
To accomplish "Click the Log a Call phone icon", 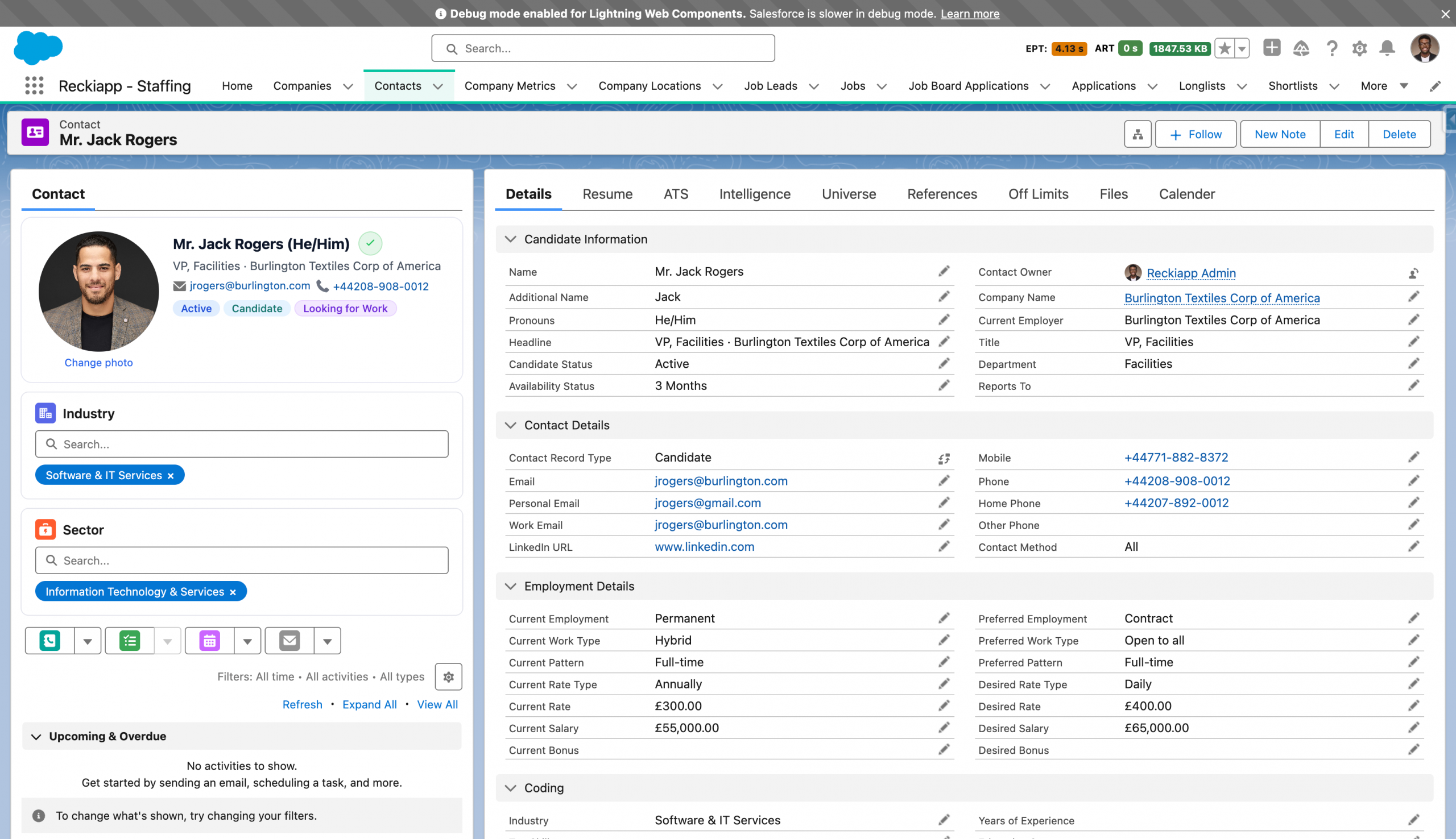I will click(x=50, y=641).
